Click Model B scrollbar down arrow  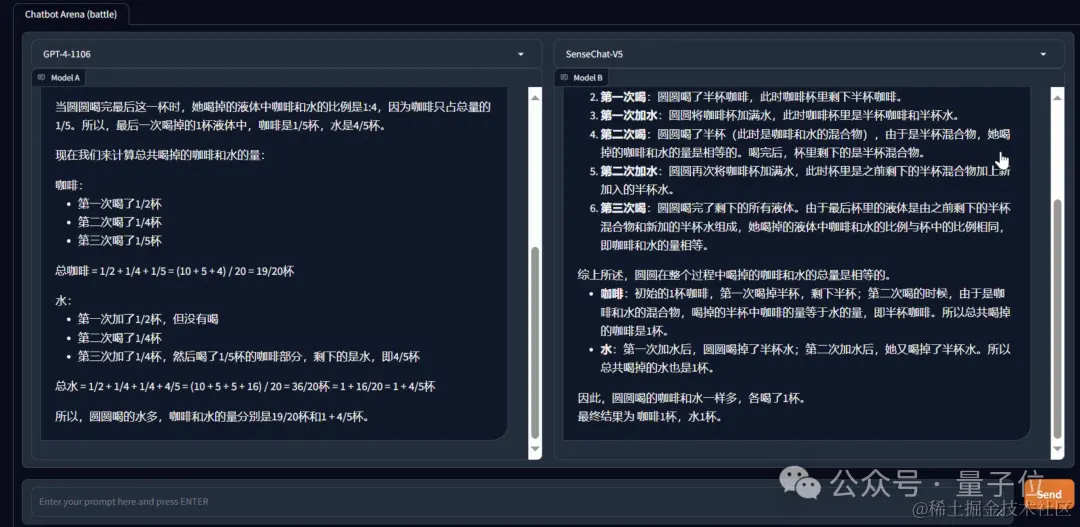[x=1057, y=451]
